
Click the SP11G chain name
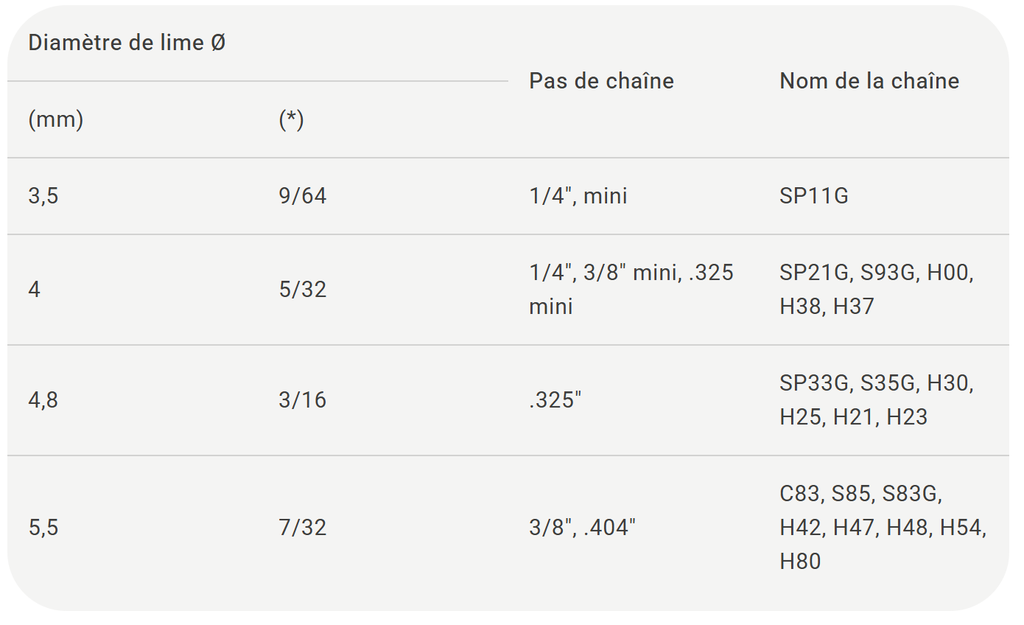(x=814, y=196)
